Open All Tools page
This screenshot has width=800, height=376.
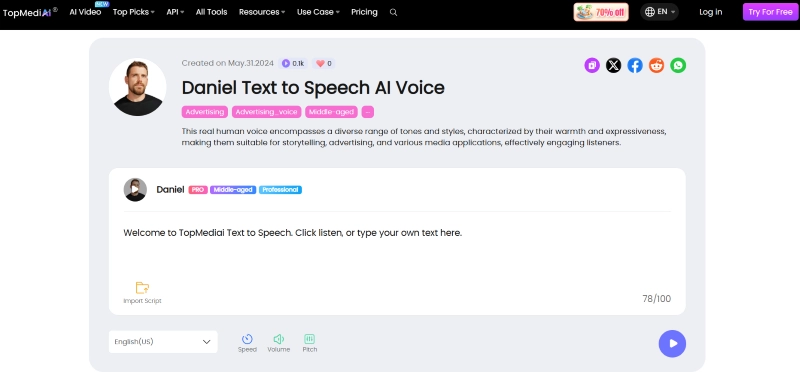[211, 12]
